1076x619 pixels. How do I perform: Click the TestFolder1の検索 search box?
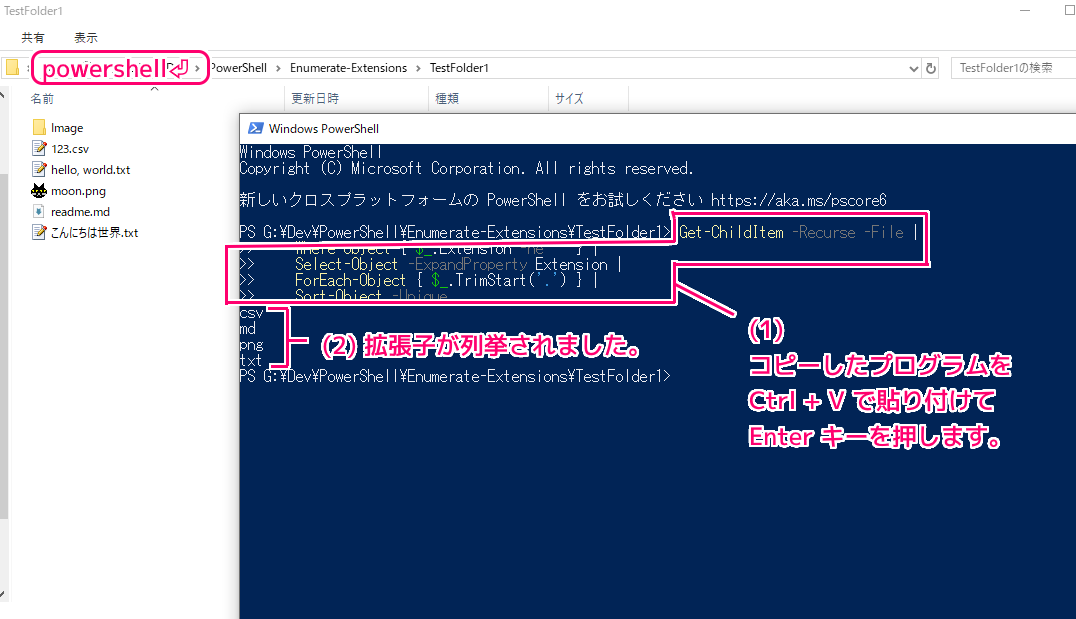[x=1010, y=68]
